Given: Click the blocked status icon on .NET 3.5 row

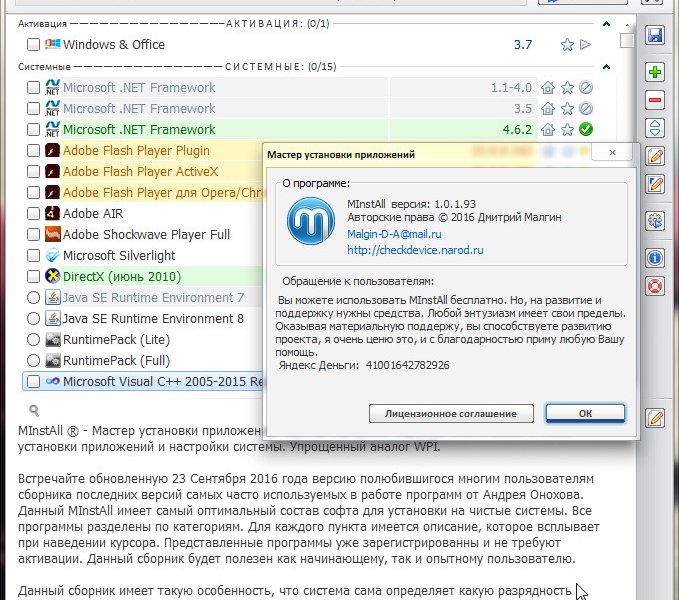Looking at the screenshot, I should [x=585, y=109].
